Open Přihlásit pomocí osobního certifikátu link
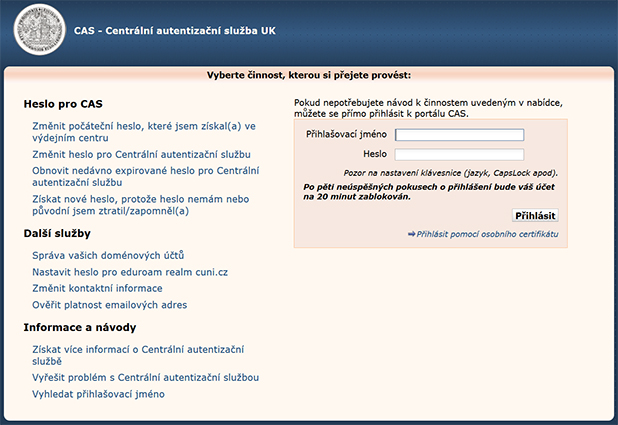618x425 pixels. [x=488, y=234]
